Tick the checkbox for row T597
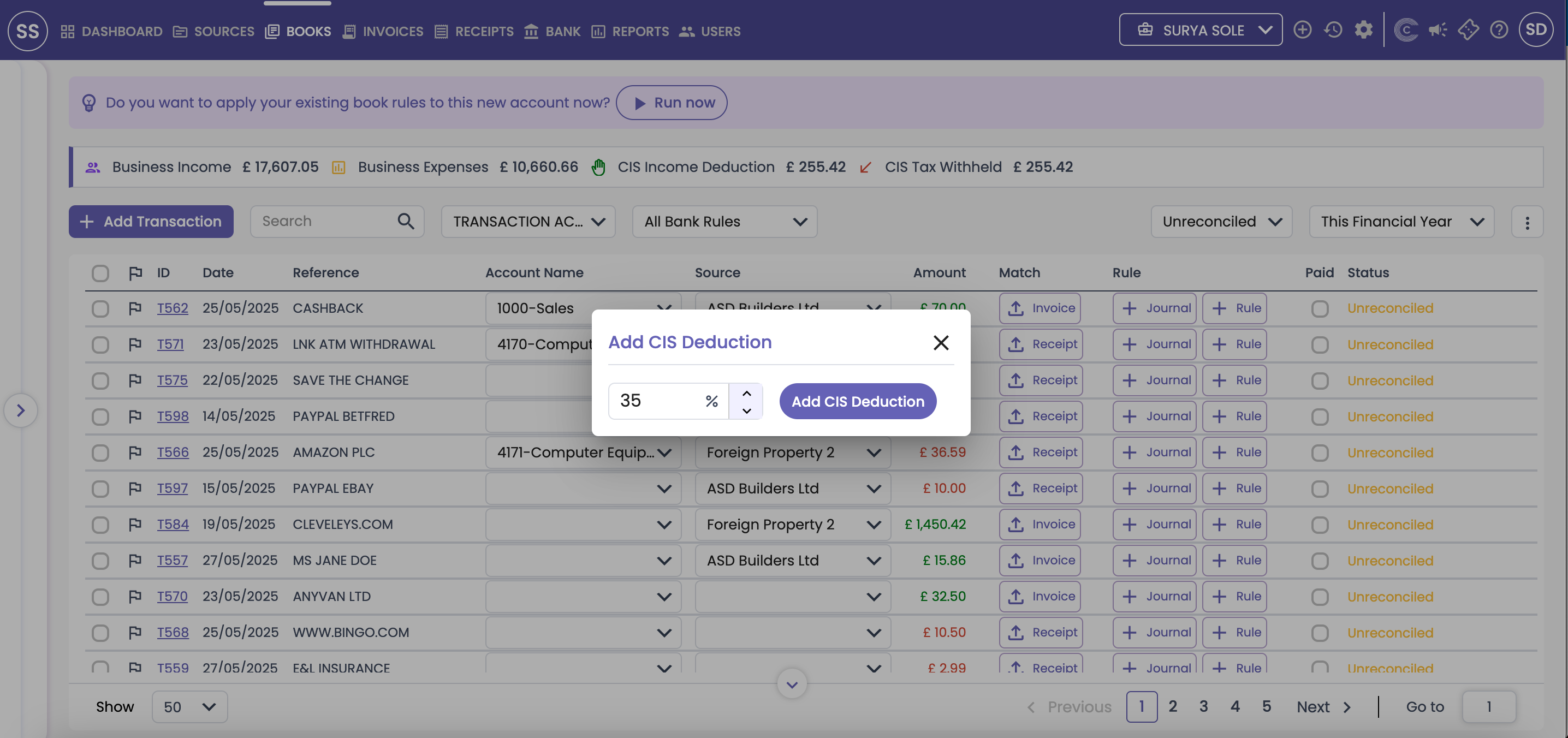 click(x=100, y=489)
